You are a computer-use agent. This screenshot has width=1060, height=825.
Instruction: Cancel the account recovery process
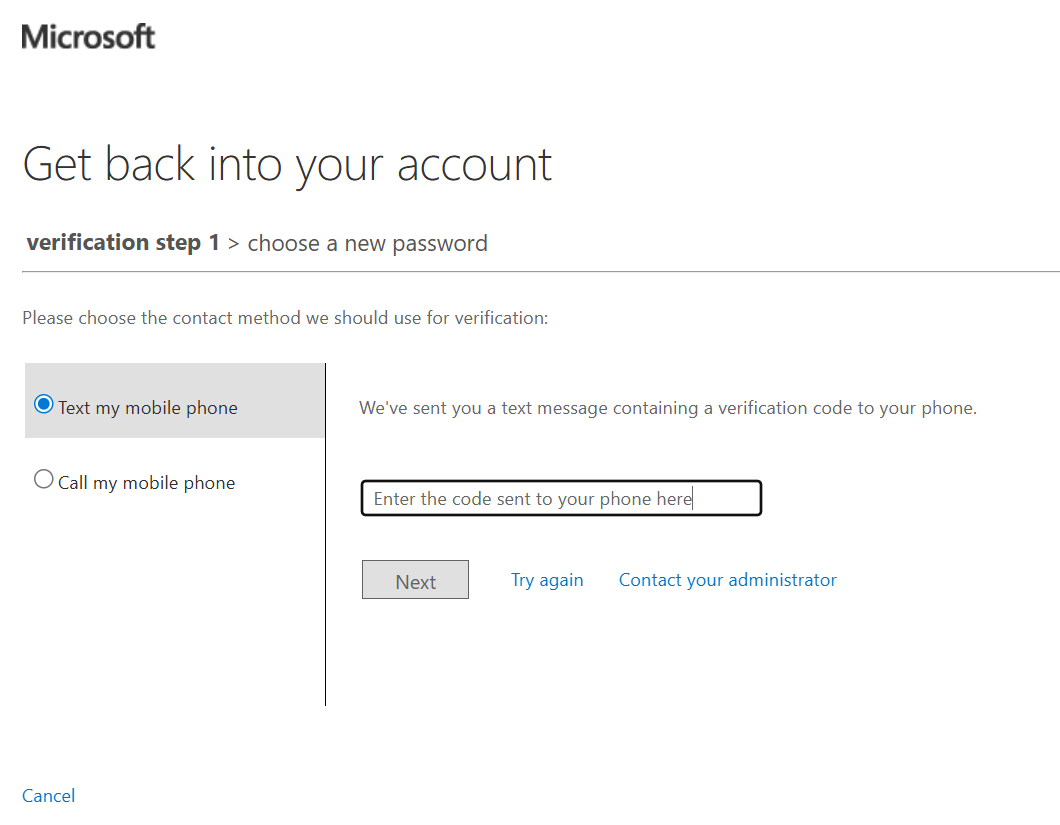[49, 796]
